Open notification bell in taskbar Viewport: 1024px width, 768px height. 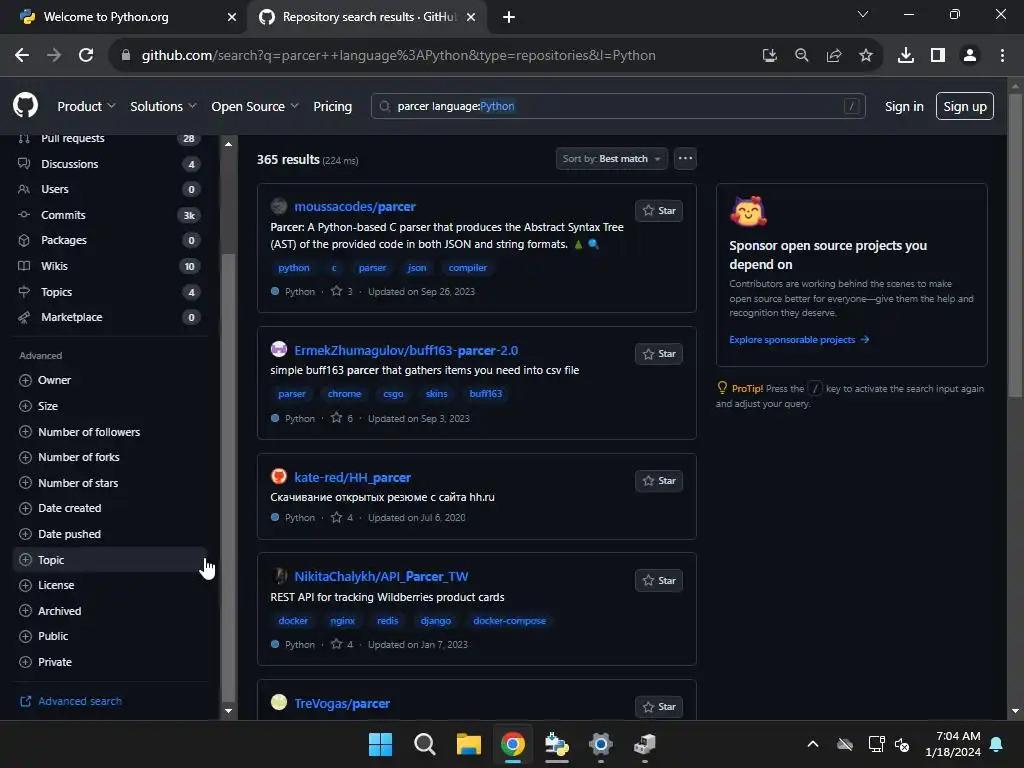(x=996, y=744)
